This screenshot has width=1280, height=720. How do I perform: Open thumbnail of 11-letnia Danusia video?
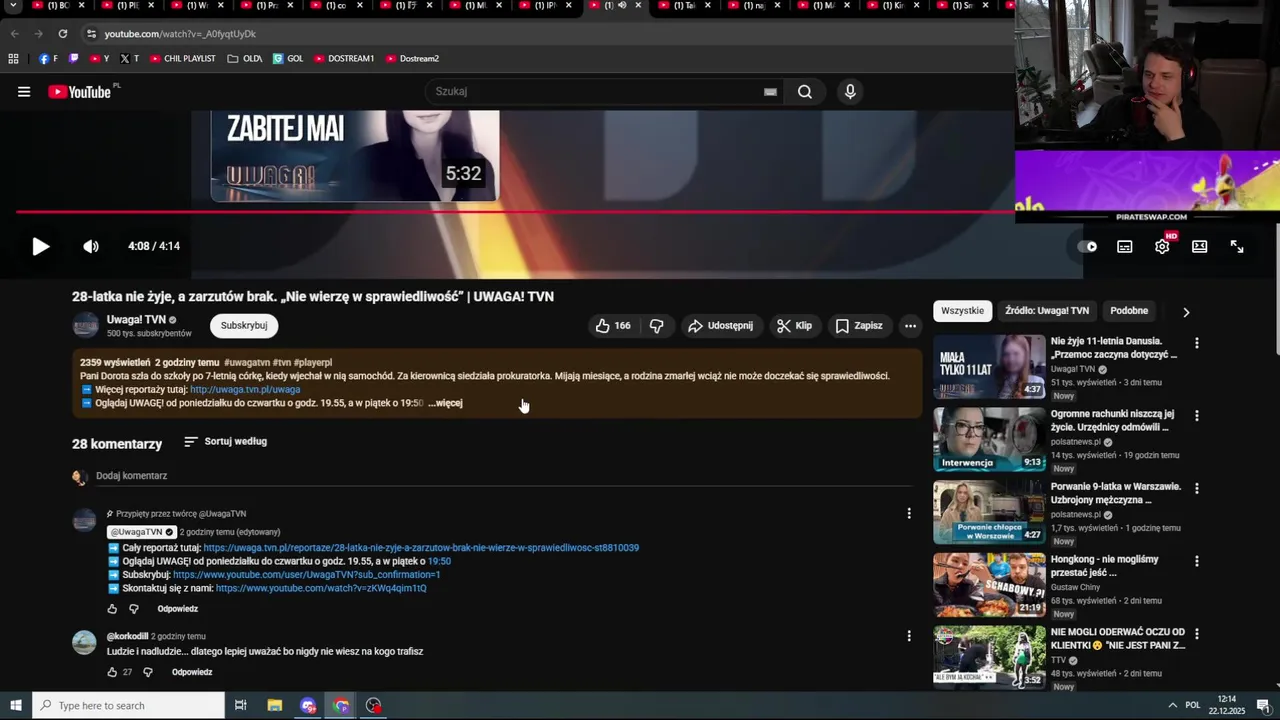pos(989,367)
